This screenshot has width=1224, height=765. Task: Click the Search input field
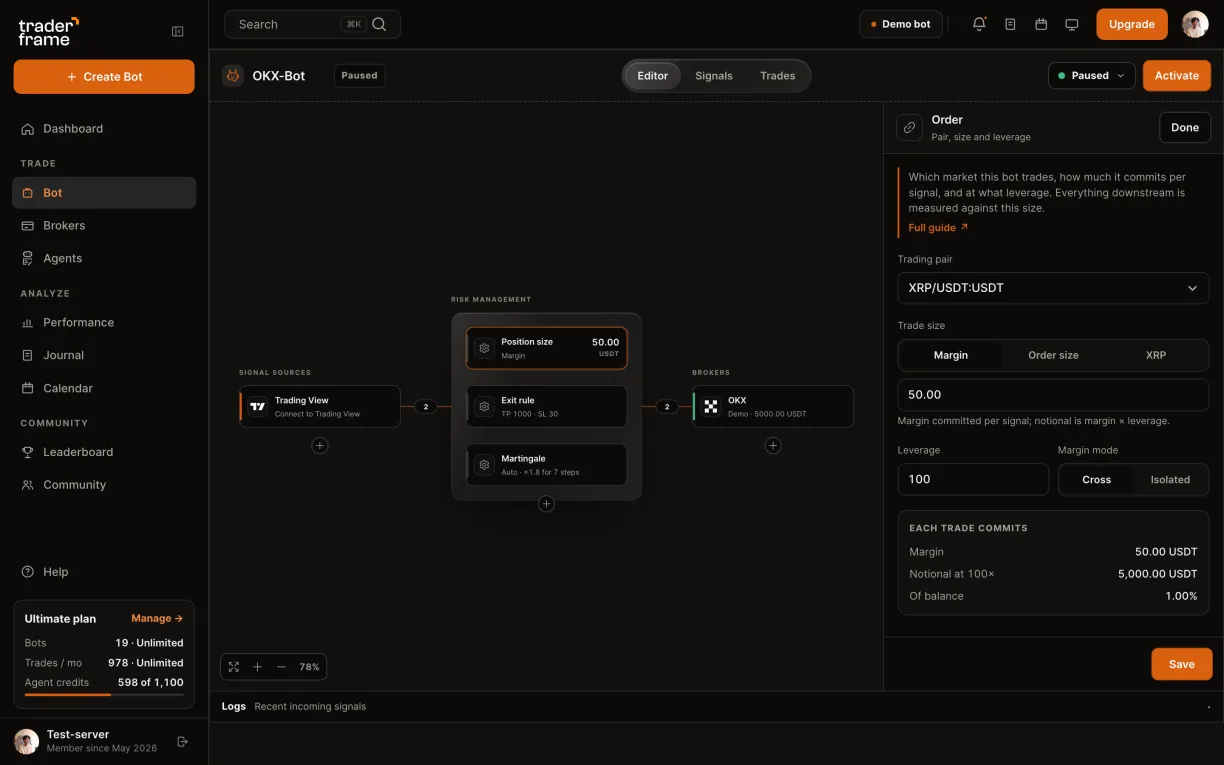[x=313, y=24]
